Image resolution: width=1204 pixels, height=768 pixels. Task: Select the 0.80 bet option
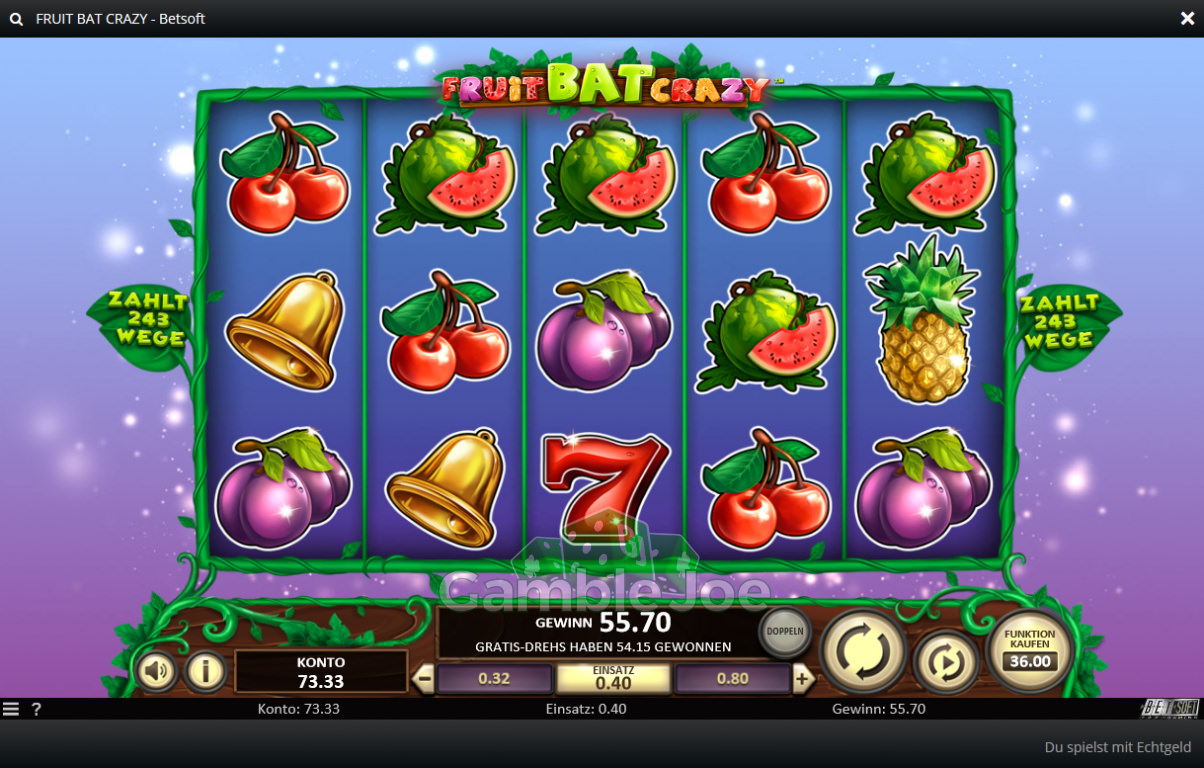(732, 679)
